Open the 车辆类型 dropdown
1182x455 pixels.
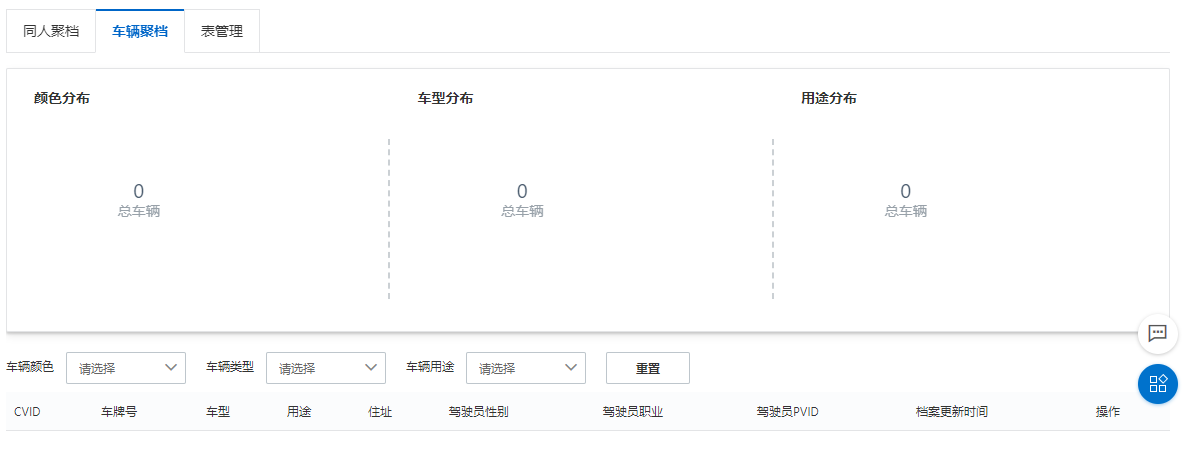[326, 368]
